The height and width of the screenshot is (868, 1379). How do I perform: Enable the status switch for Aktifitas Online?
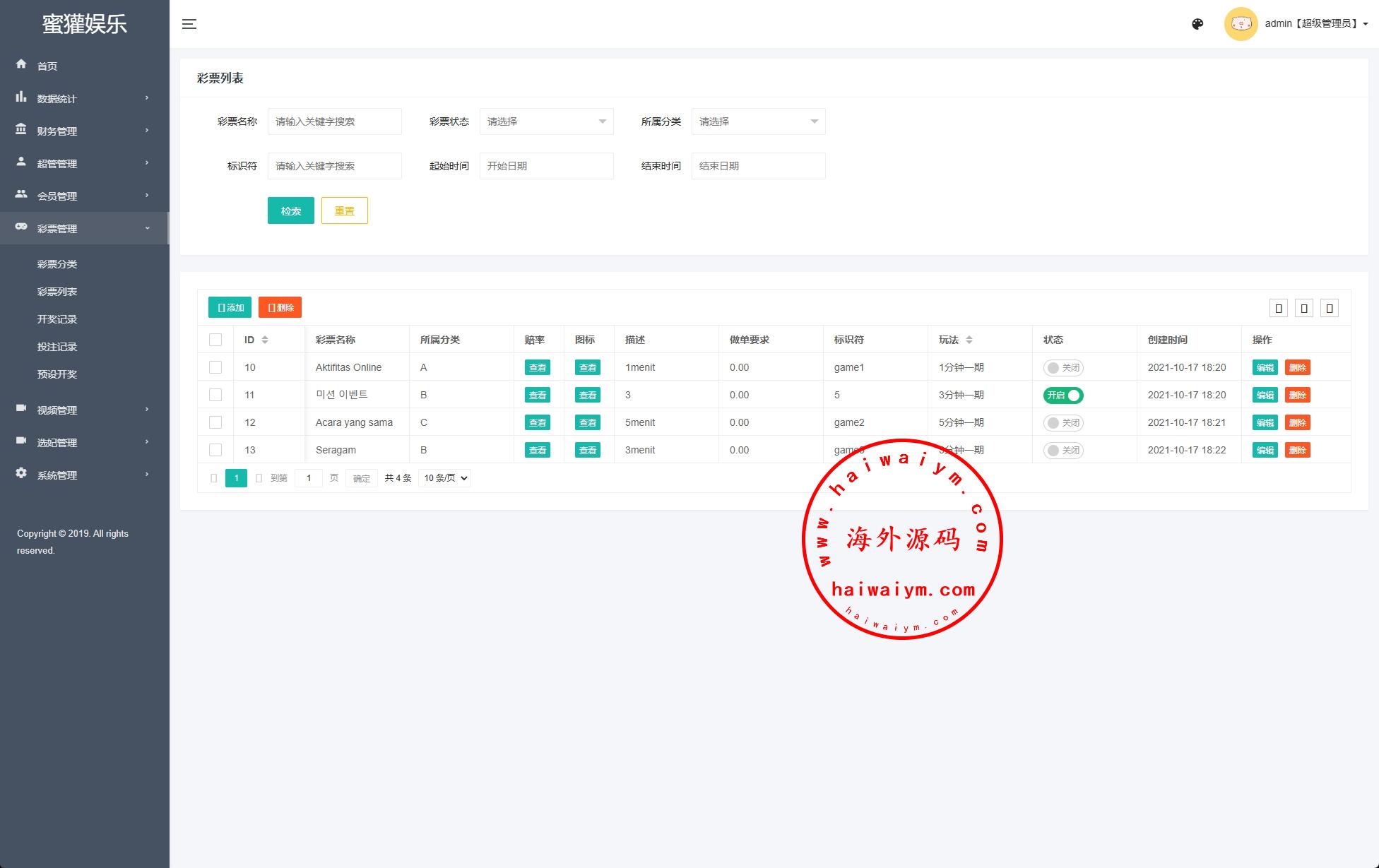click(1063, 367)
